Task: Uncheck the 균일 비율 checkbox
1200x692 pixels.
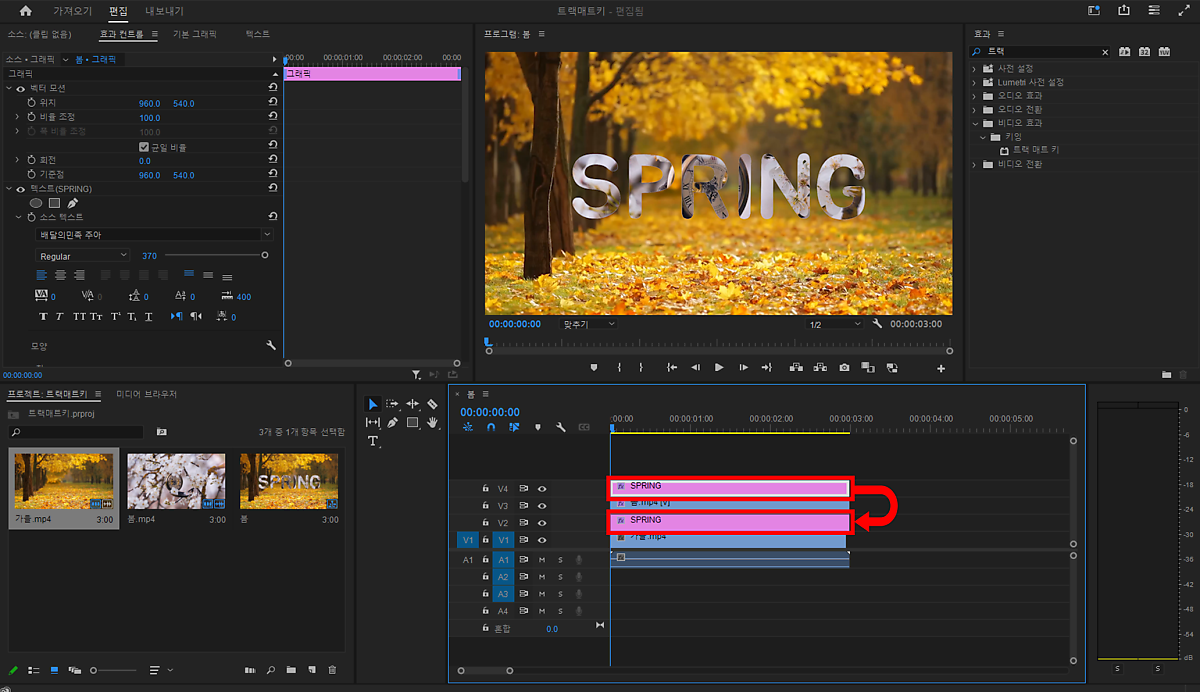Action: (x=144, y=147)
